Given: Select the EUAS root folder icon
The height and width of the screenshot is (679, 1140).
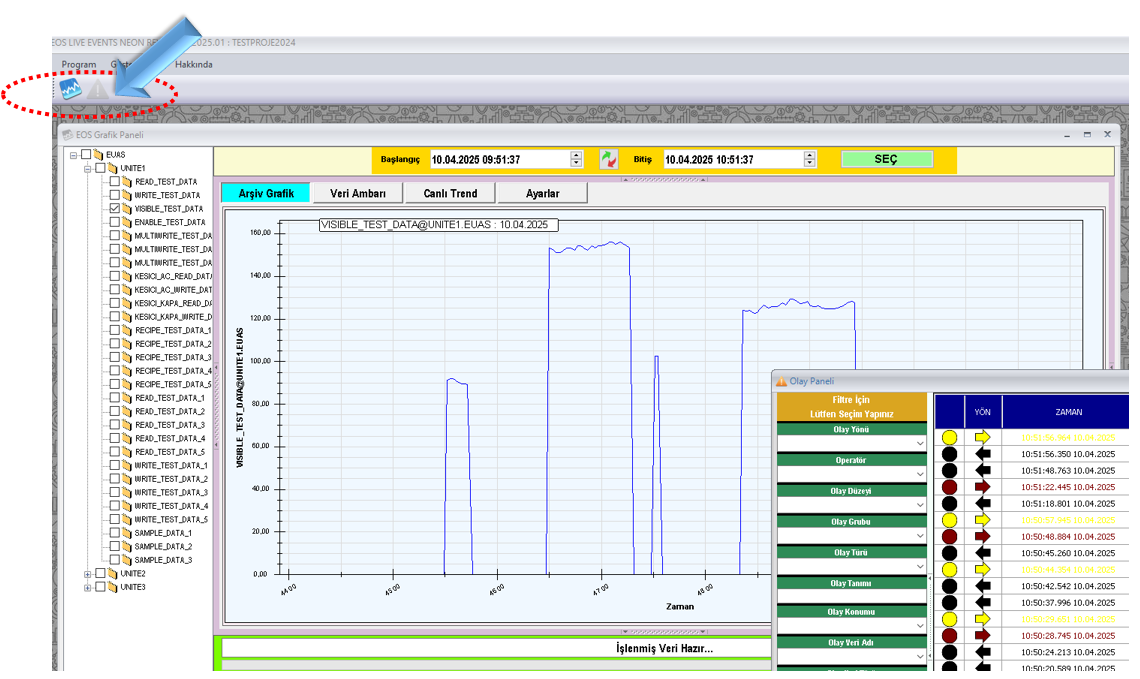Looking at the screenshot, I should pos(99,155).
